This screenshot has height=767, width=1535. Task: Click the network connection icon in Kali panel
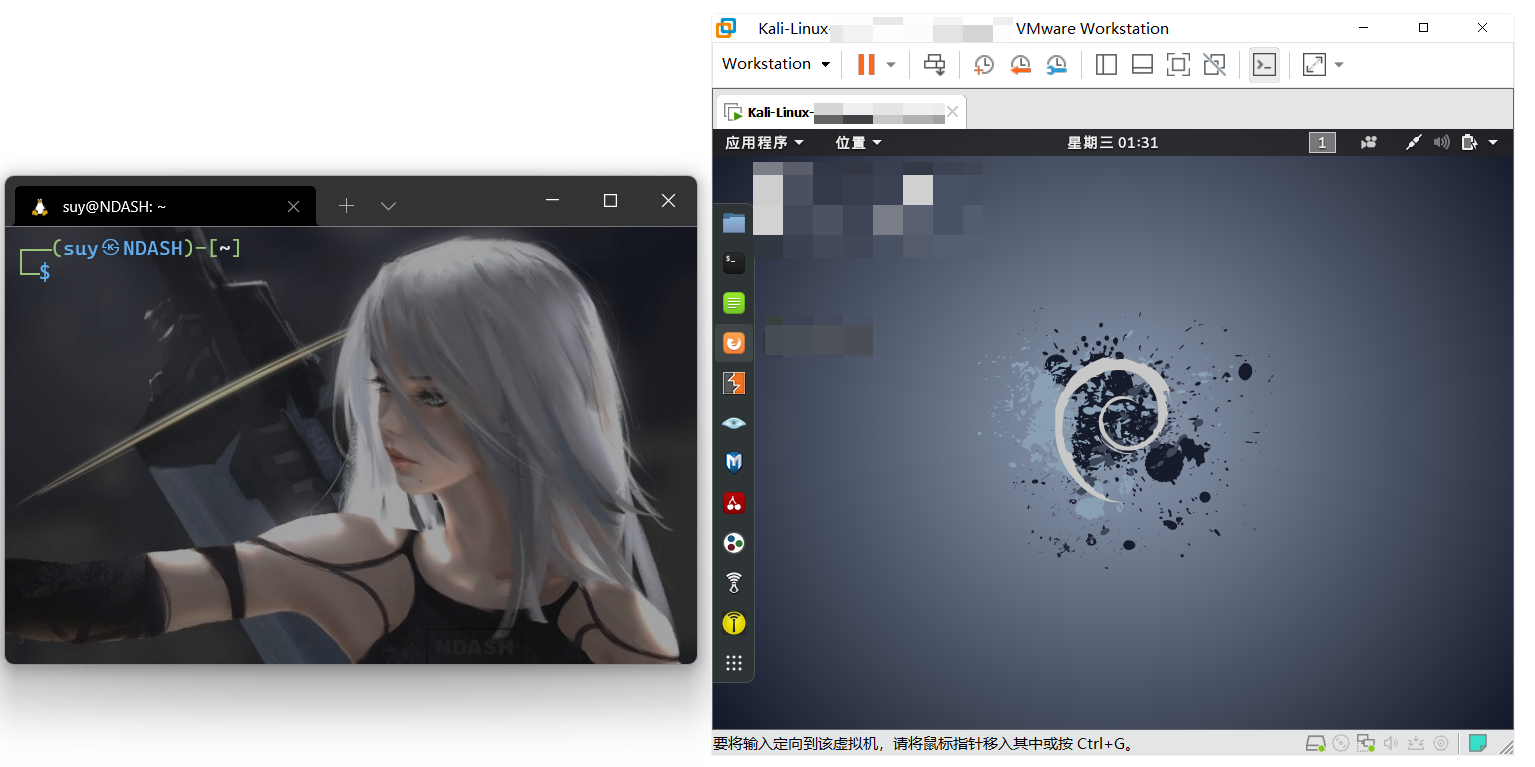click(x=1413, y=142)
